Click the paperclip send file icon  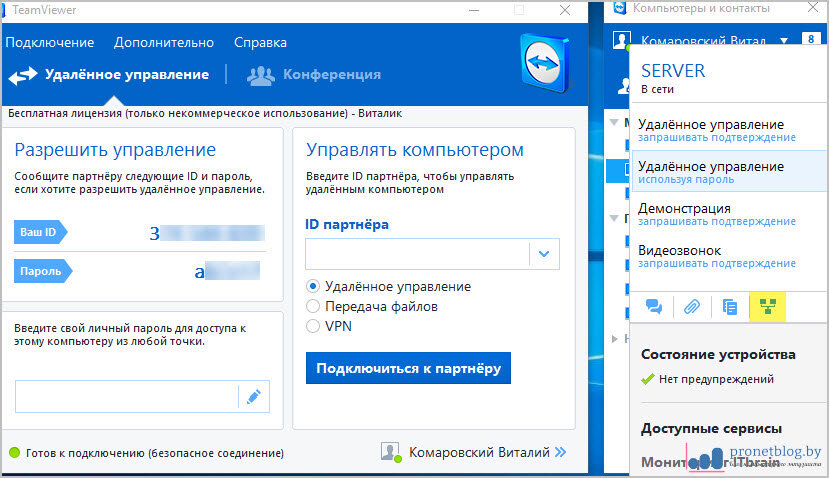692,307
